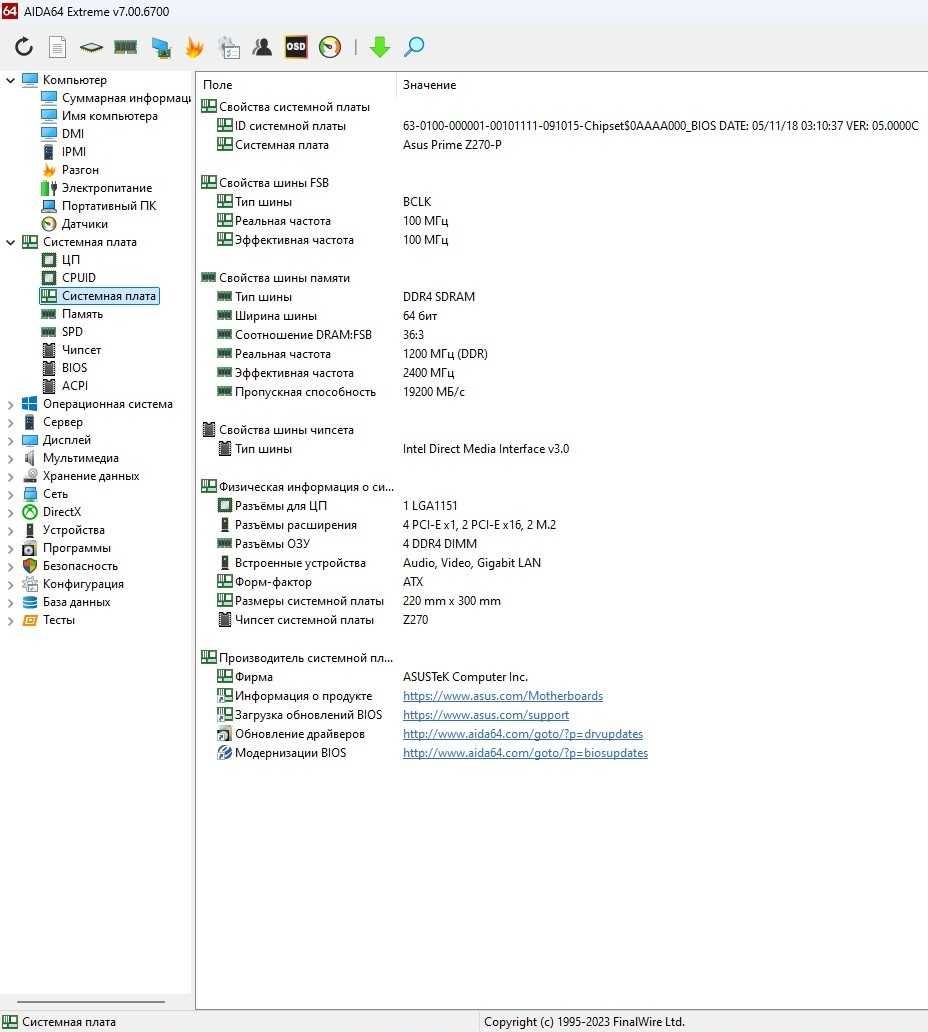Click the motherboard chip toolbar icon
The height and width of the screenshot is (1032, 928).
point(91,47)
